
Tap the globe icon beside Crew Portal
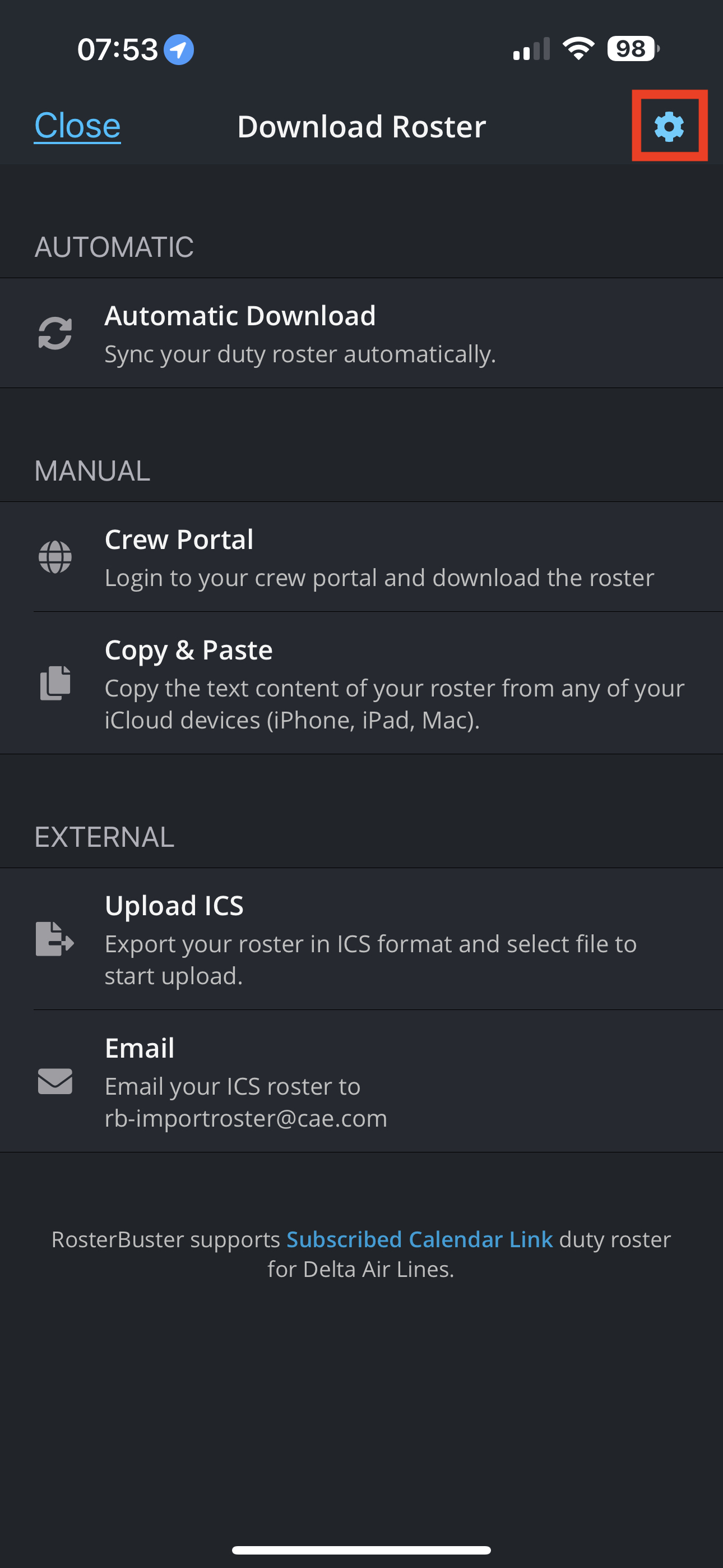pos(55,557)
